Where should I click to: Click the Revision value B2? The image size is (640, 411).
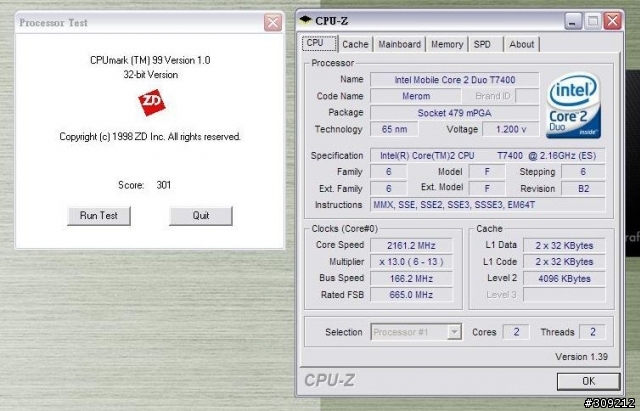tap(583, 189)
